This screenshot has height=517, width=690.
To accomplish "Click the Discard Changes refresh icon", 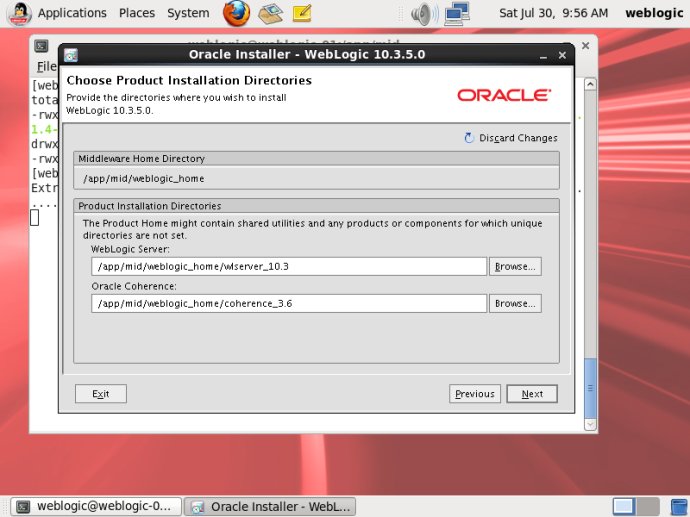I will (x=469, y=138).
